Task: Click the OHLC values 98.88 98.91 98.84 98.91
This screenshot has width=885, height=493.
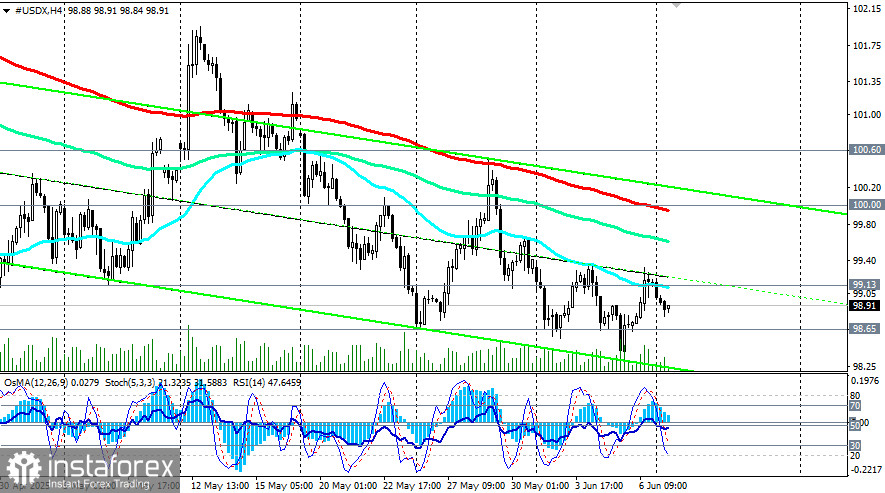Action: (117, 11)
